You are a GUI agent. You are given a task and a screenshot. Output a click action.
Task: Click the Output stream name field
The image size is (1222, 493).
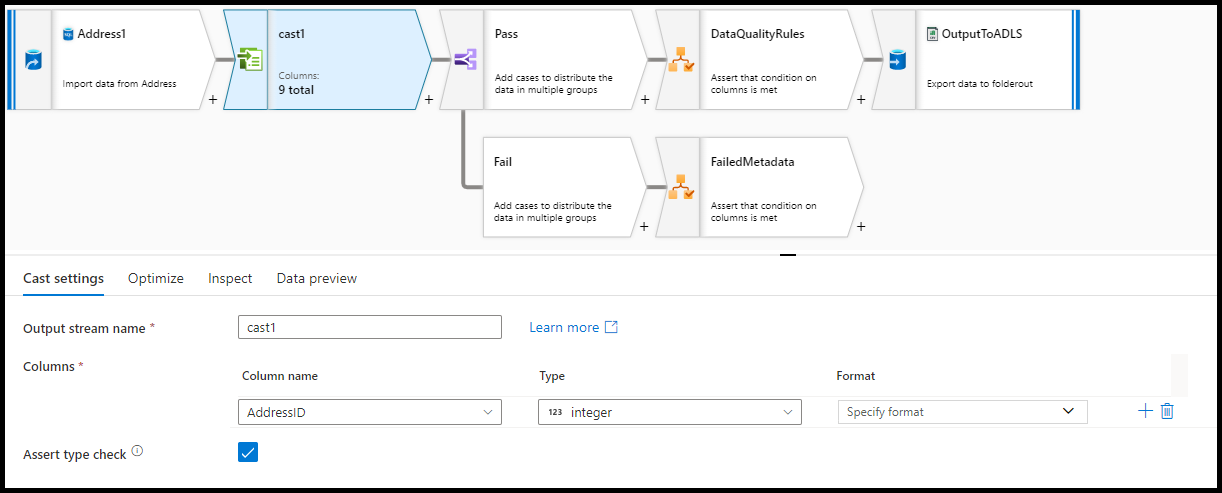pyautogui.click(x=369, y=327)
